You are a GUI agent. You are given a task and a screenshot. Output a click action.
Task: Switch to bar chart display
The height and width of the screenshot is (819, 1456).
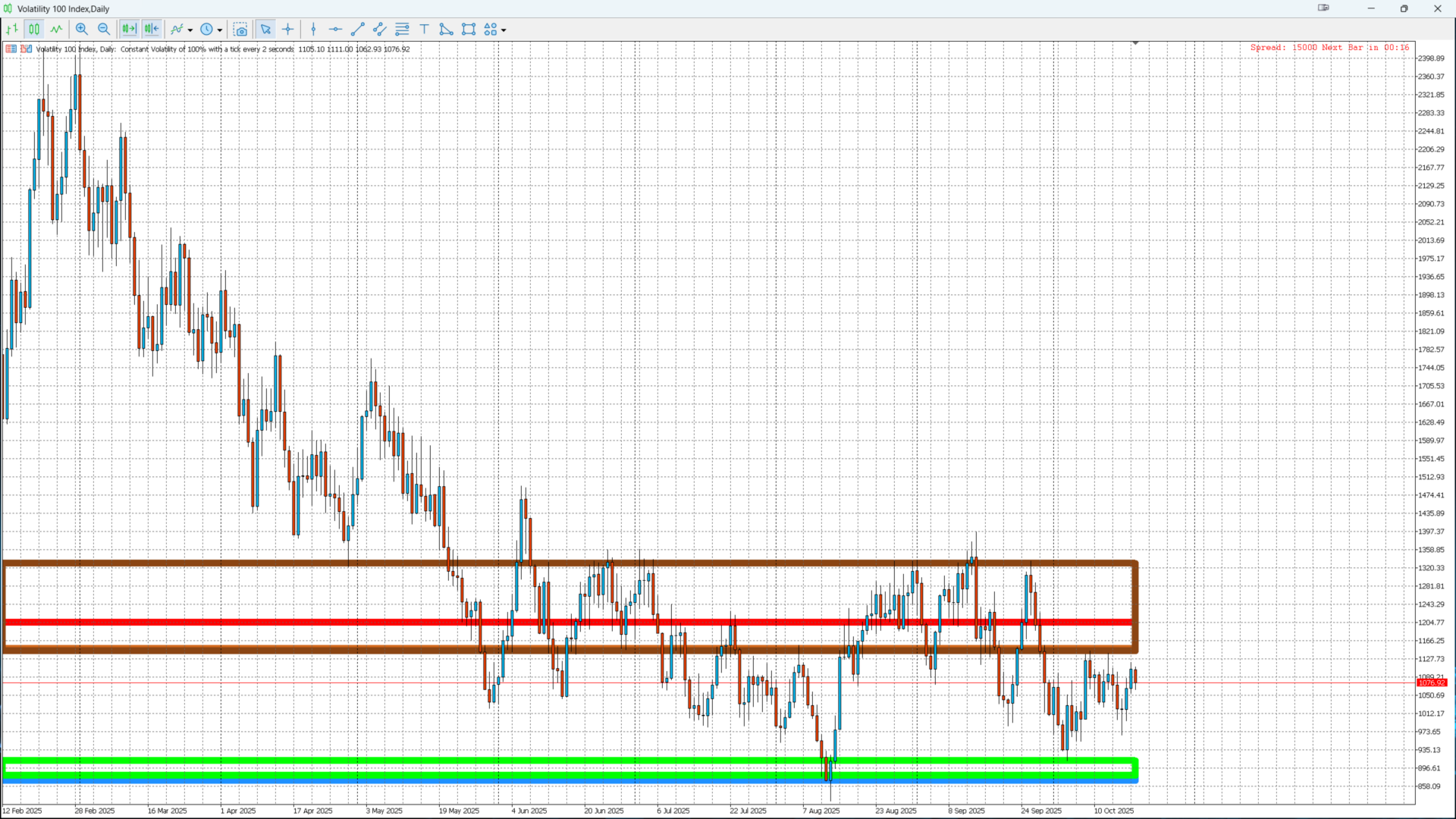(12, 30)
